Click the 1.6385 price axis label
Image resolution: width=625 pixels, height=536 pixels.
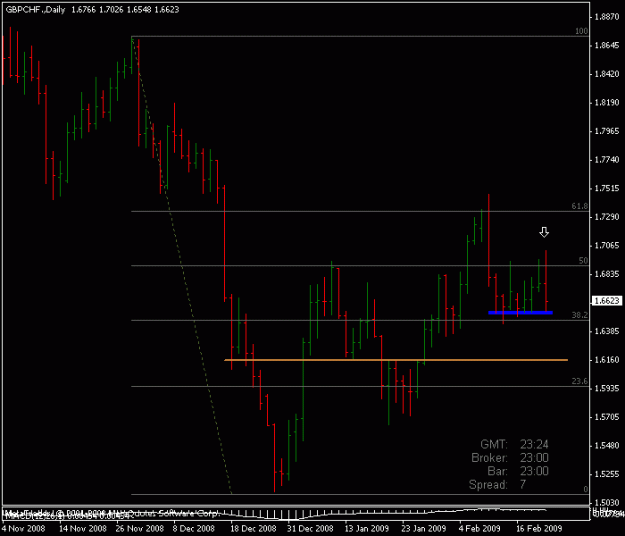607,331
